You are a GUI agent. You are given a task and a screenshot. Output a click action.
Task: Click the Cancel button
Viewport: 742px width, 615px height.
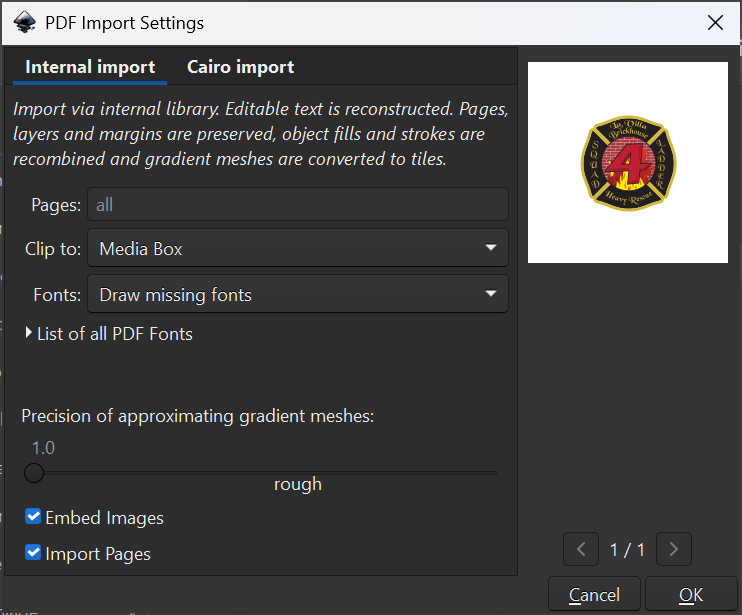tap(594, 595)
